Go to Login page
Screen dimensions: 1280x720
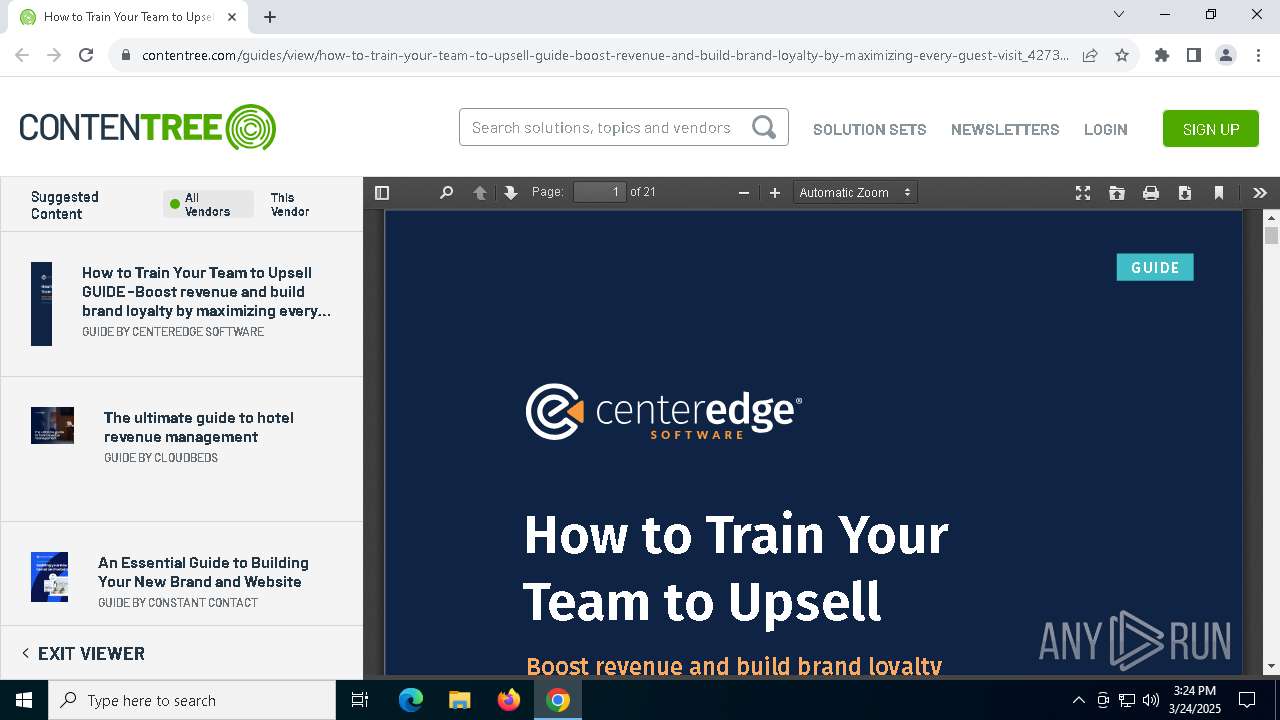click(x=1105, y=129)
